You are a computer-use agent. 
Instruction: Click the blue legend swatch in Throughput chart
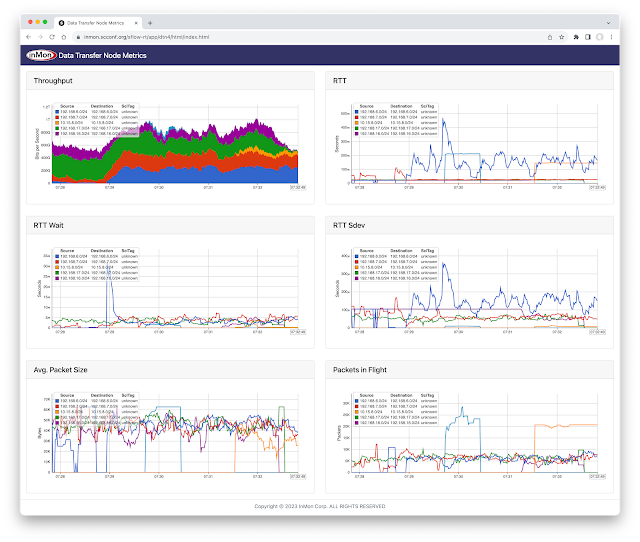click(57, 111)
